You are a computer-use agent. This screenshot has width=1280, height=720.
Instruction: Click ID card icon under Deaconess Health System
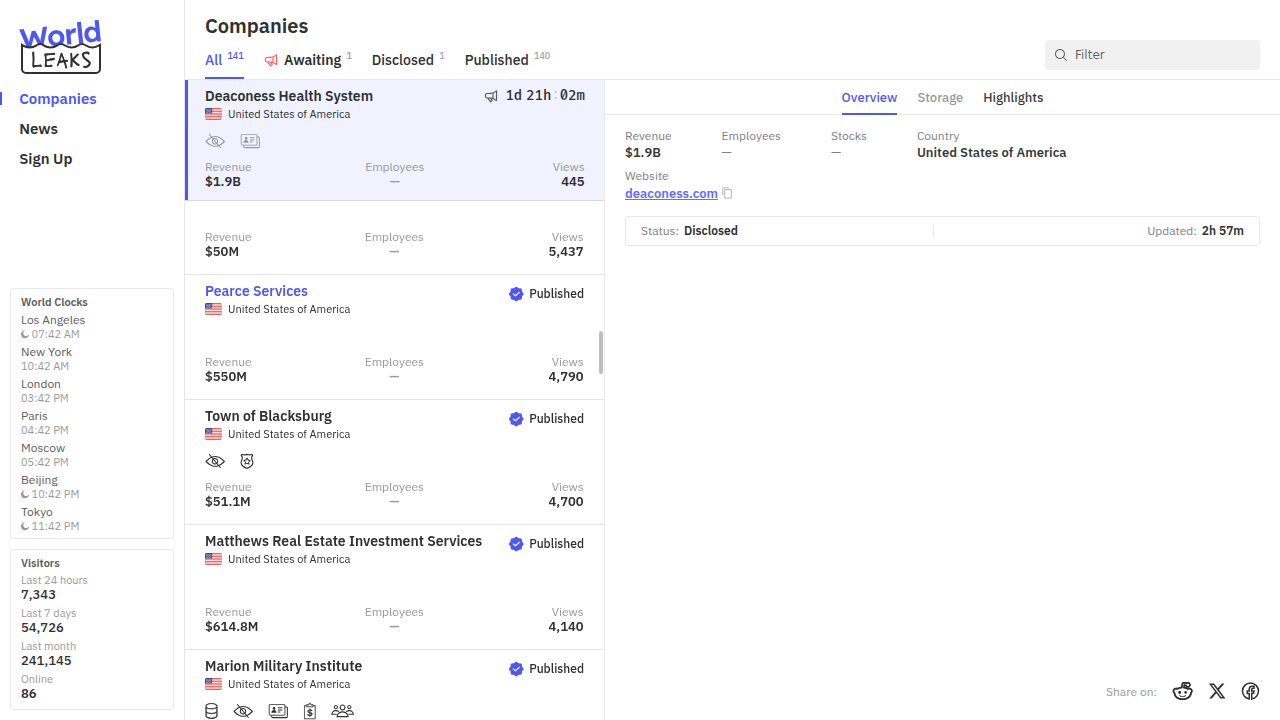250,142
